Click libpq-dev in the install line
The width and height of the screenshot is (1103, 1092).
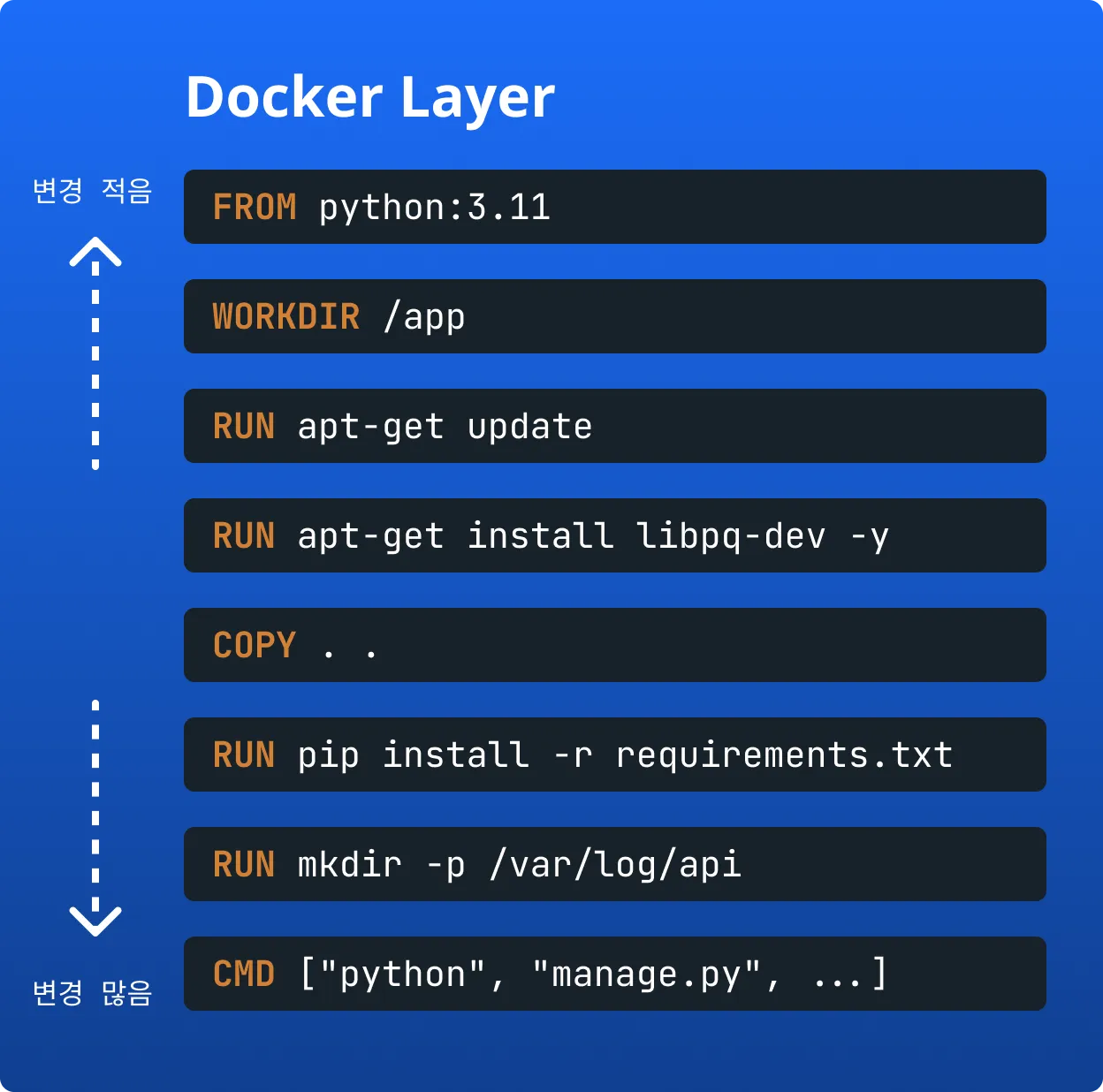pyautogui.click(x=731, y=536)
